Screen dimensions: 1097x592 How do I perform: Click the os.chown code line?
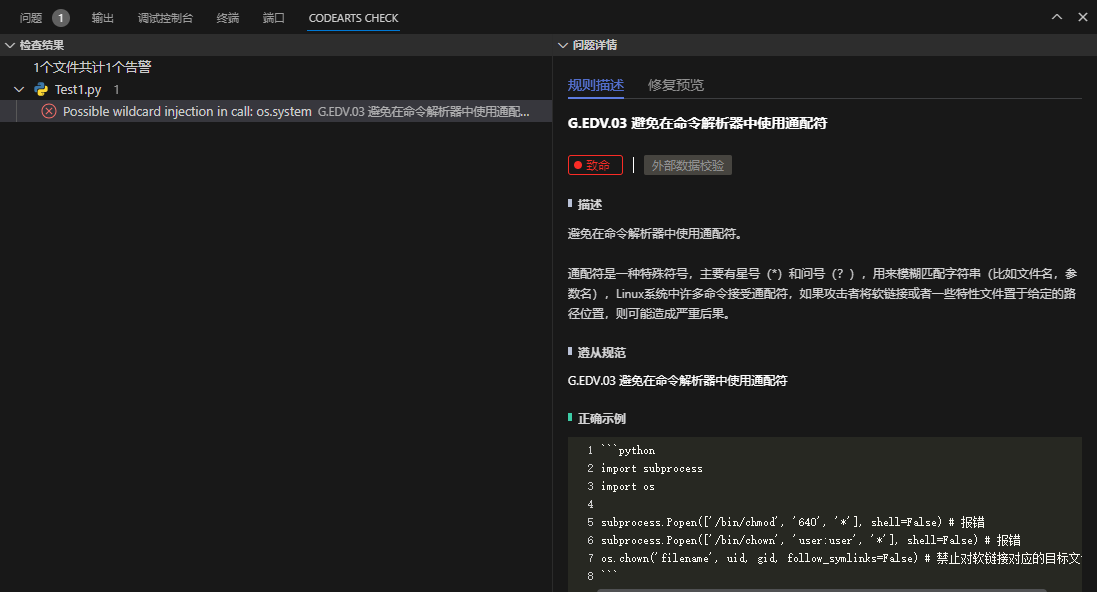click(841, 558)
